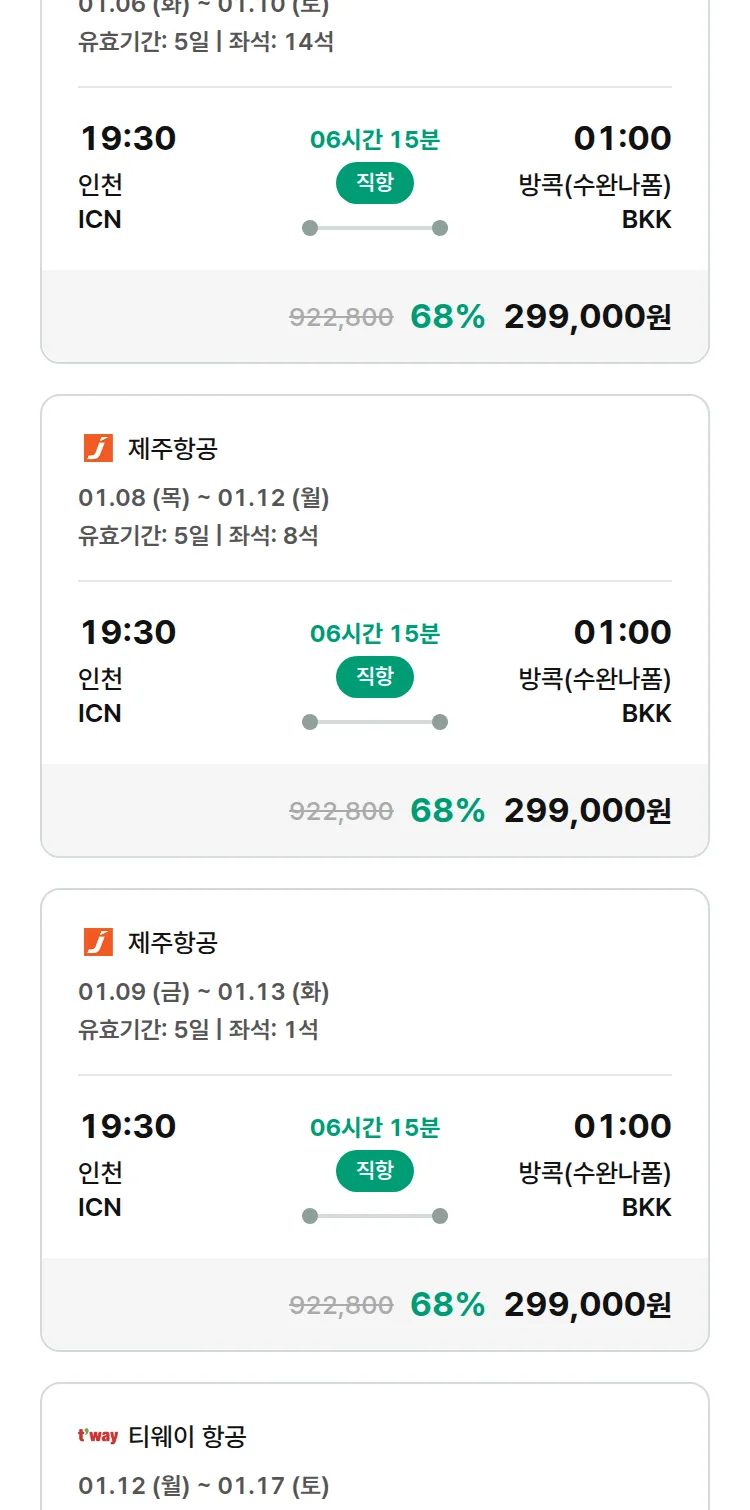Click the 19:30 departure time on the 01.08 card
750x1510 pixels.
(x=128, y=632)
